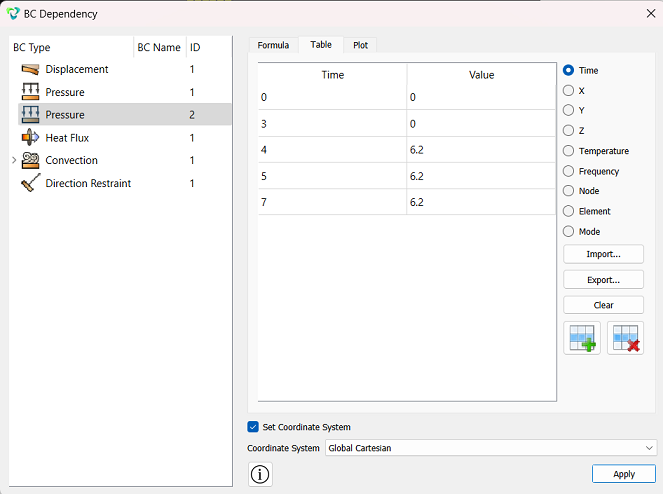Viewport: 663px width, 494px height.
Task: Open the Coordinate System dropdown
Action: pos(491,448)
